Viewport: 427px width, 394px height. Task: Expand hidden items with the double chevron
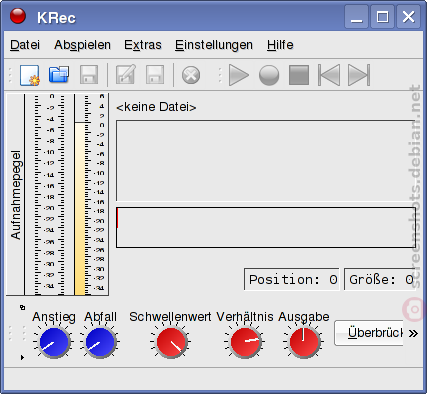[413, 333]
